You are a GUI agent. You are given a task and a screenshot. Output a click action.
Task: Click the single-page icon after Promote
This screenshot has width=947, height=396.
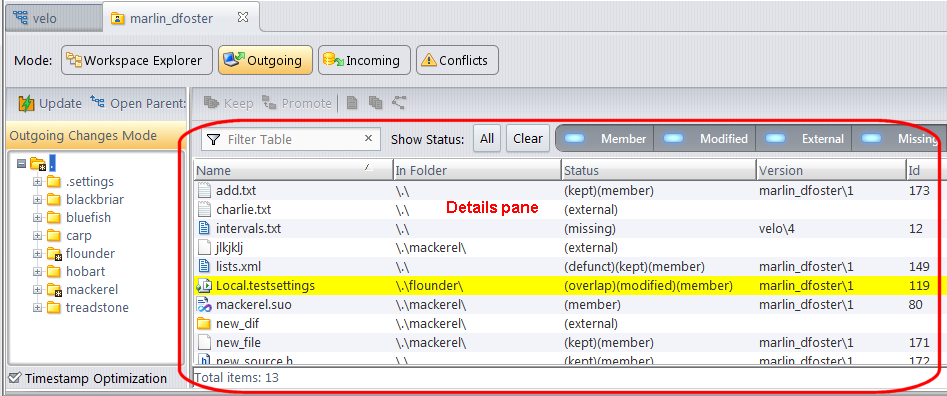pyautogui.click(x=352, y=103)
